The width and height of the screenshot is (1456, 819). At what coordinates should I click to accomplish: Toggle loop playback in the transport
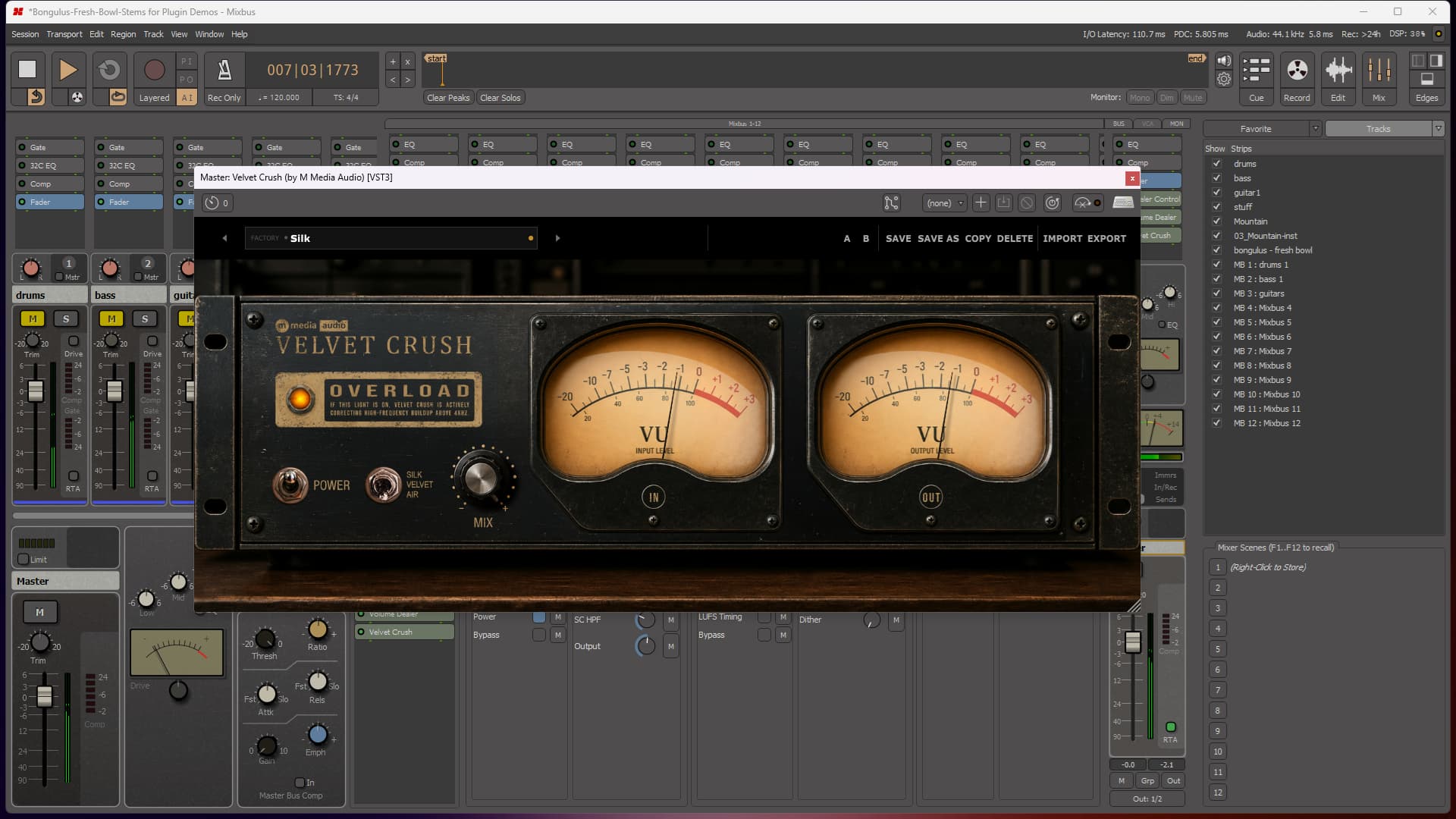coord(109,69)
